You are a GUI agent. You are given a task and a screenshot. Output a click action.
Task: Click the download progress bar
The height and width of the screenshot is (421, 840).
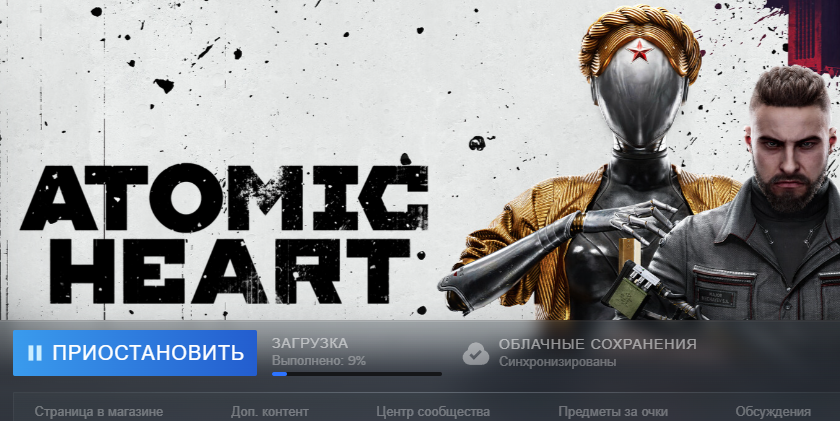pyautogui.click(x=357, y=374)
